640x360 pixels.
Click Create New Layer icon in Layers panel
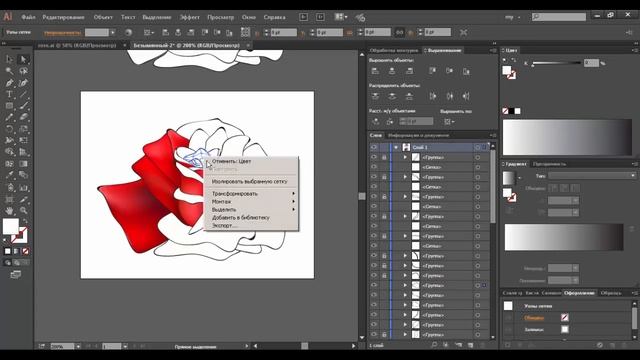[470, 345]
